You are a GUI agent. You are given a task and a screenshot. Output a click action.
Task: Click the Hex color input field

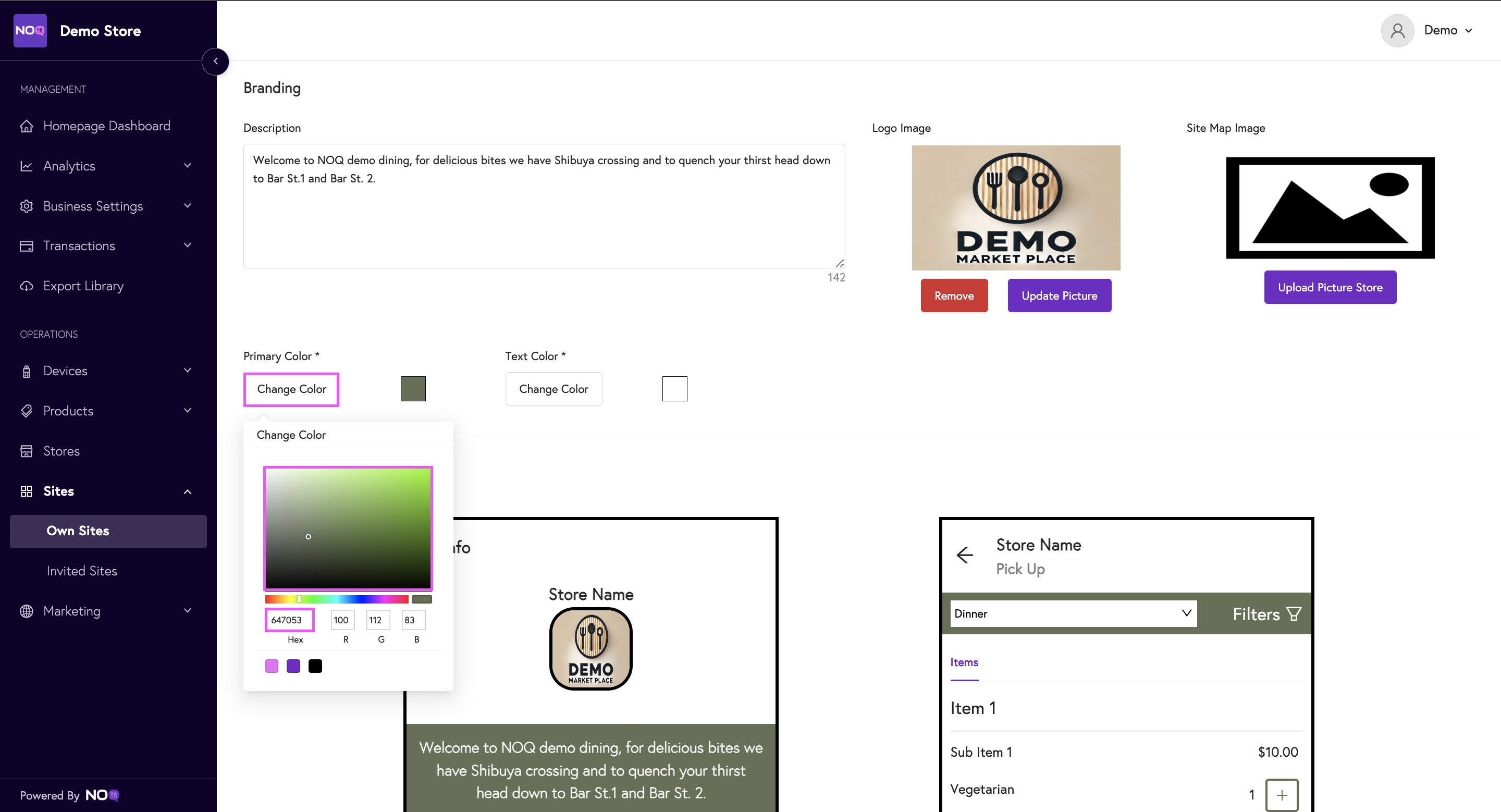290,620
